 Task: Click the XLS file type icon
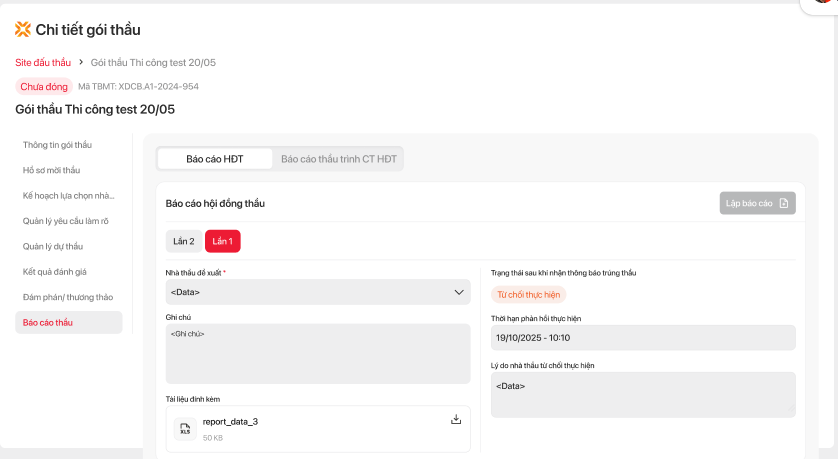click(185, 429)
